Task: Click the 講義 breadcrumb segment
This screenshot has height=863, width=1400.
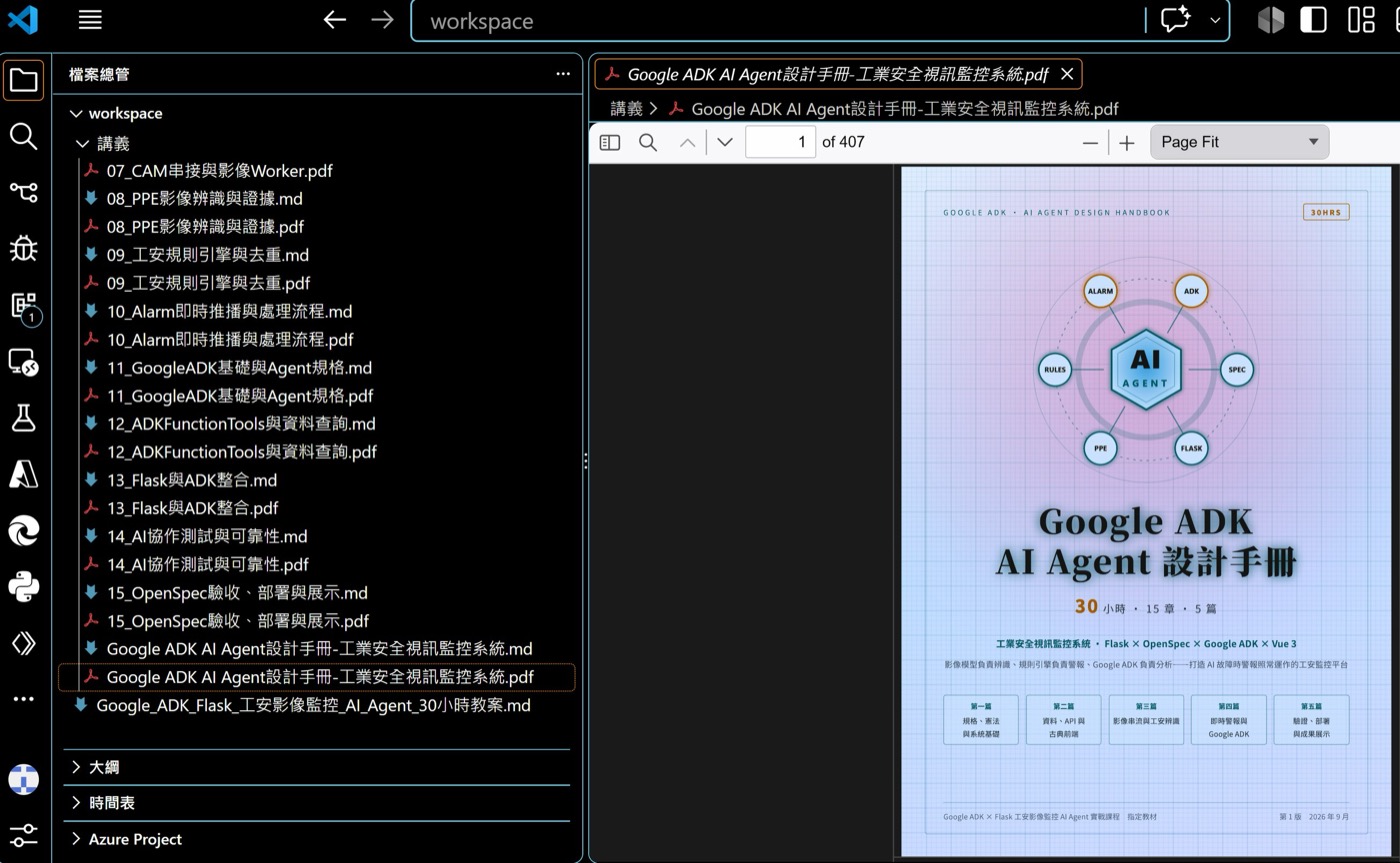Action: tap(627, 108)
